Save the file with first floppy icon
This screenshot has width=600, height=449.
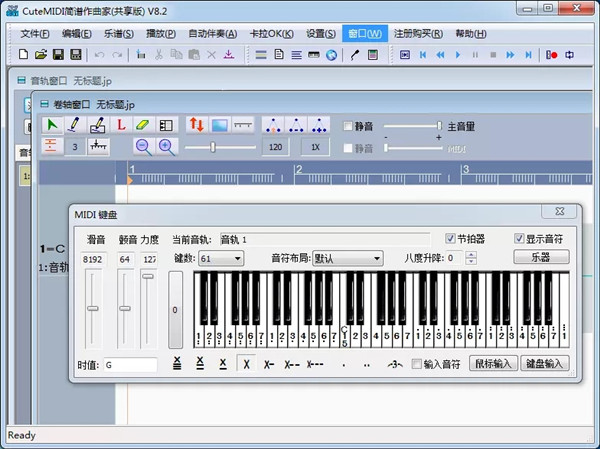click(58, 55)
